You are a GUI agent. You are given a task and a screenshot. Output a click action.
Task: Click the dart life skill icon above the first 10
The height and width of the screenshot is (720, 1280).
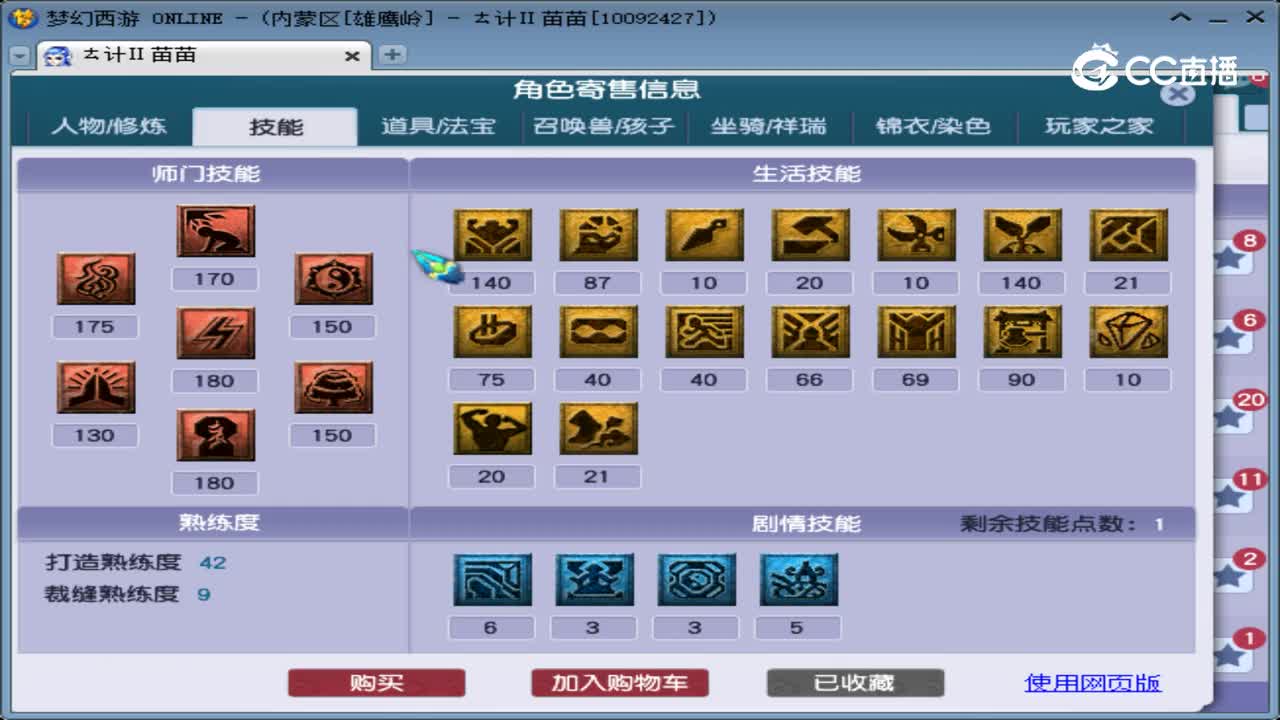704,235
